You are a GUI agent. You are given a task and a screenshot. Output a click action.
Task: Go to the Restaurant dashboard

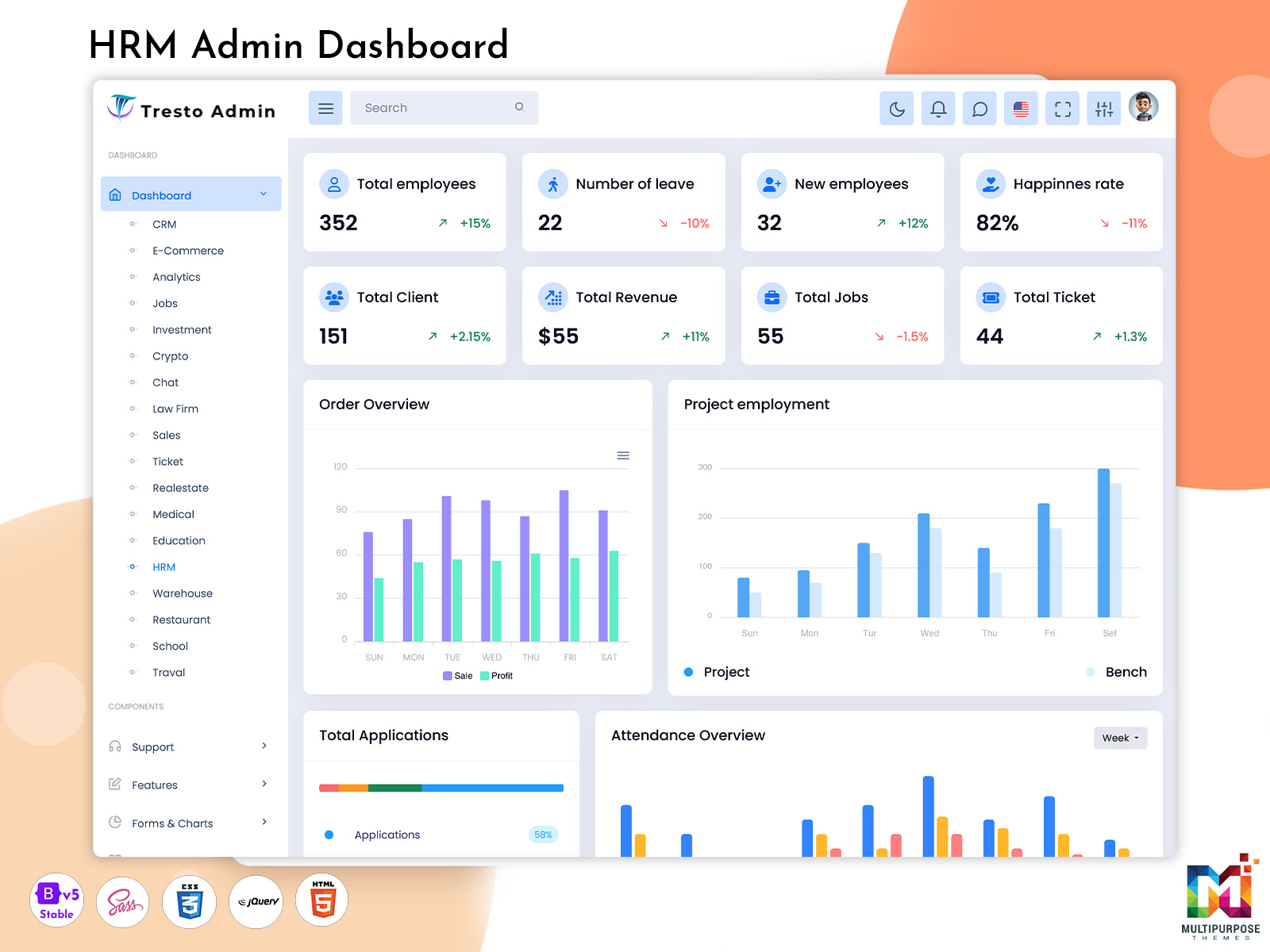click(181, 620)
